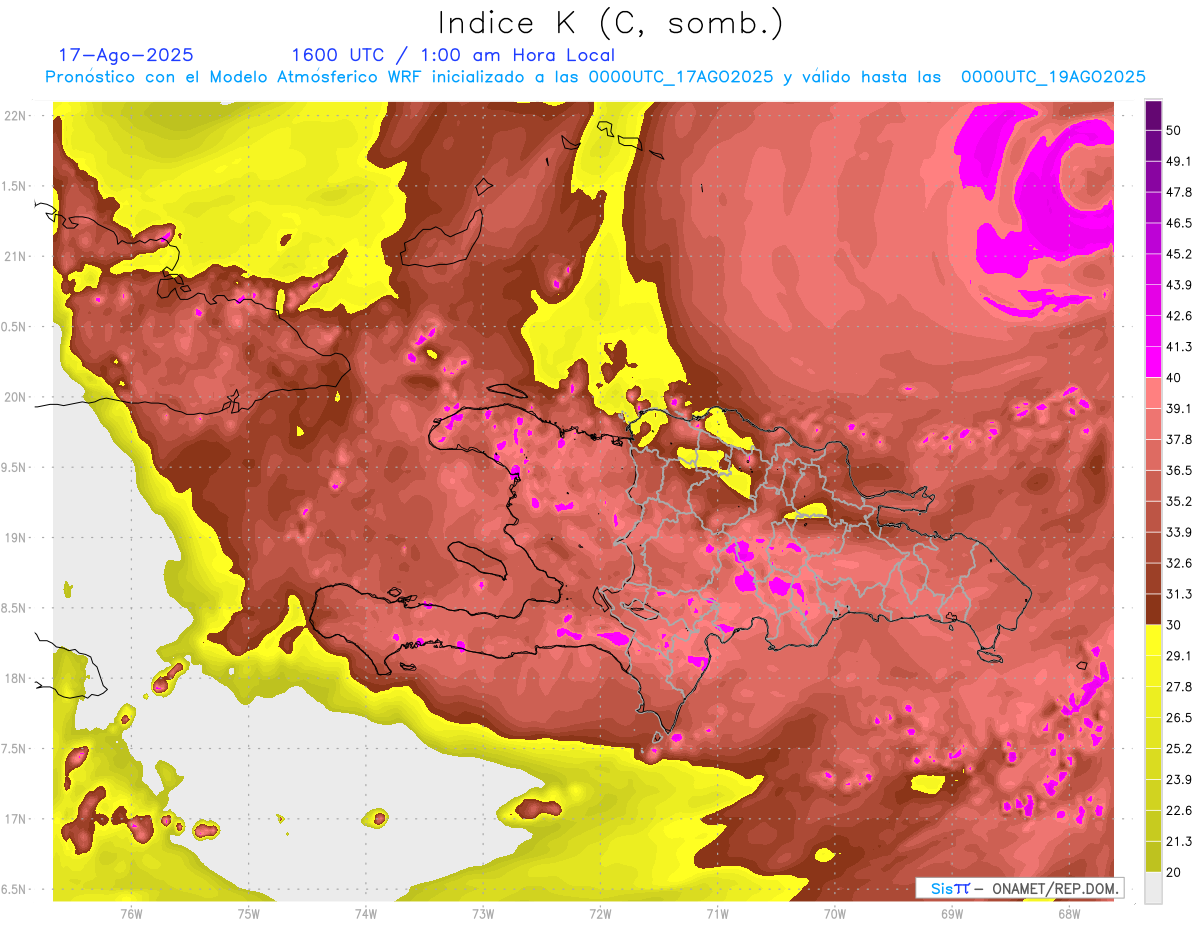Click the colorbar value "49.1"

click(x=1179, y=162)
